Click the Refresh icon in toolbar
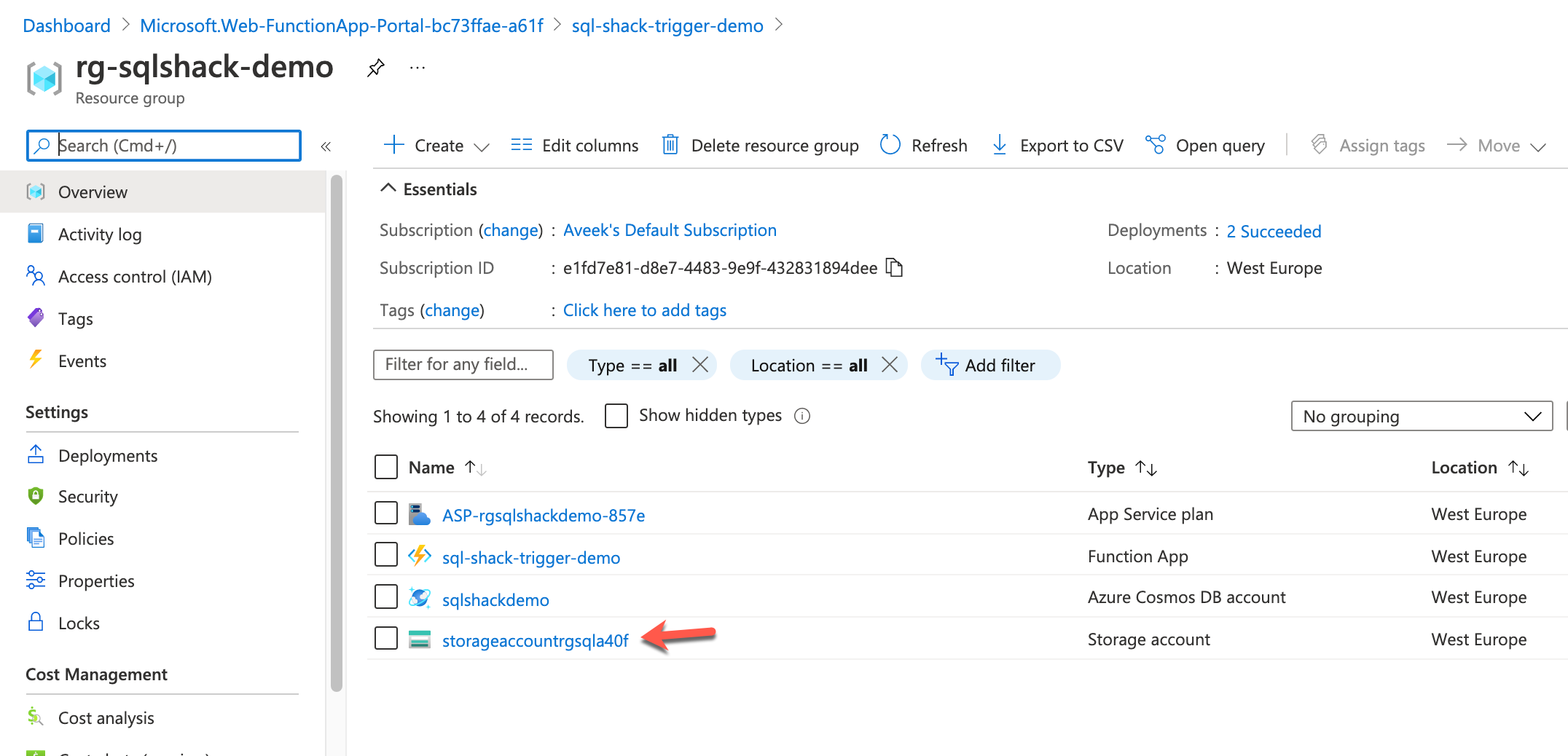 click(x=890, y=145)
